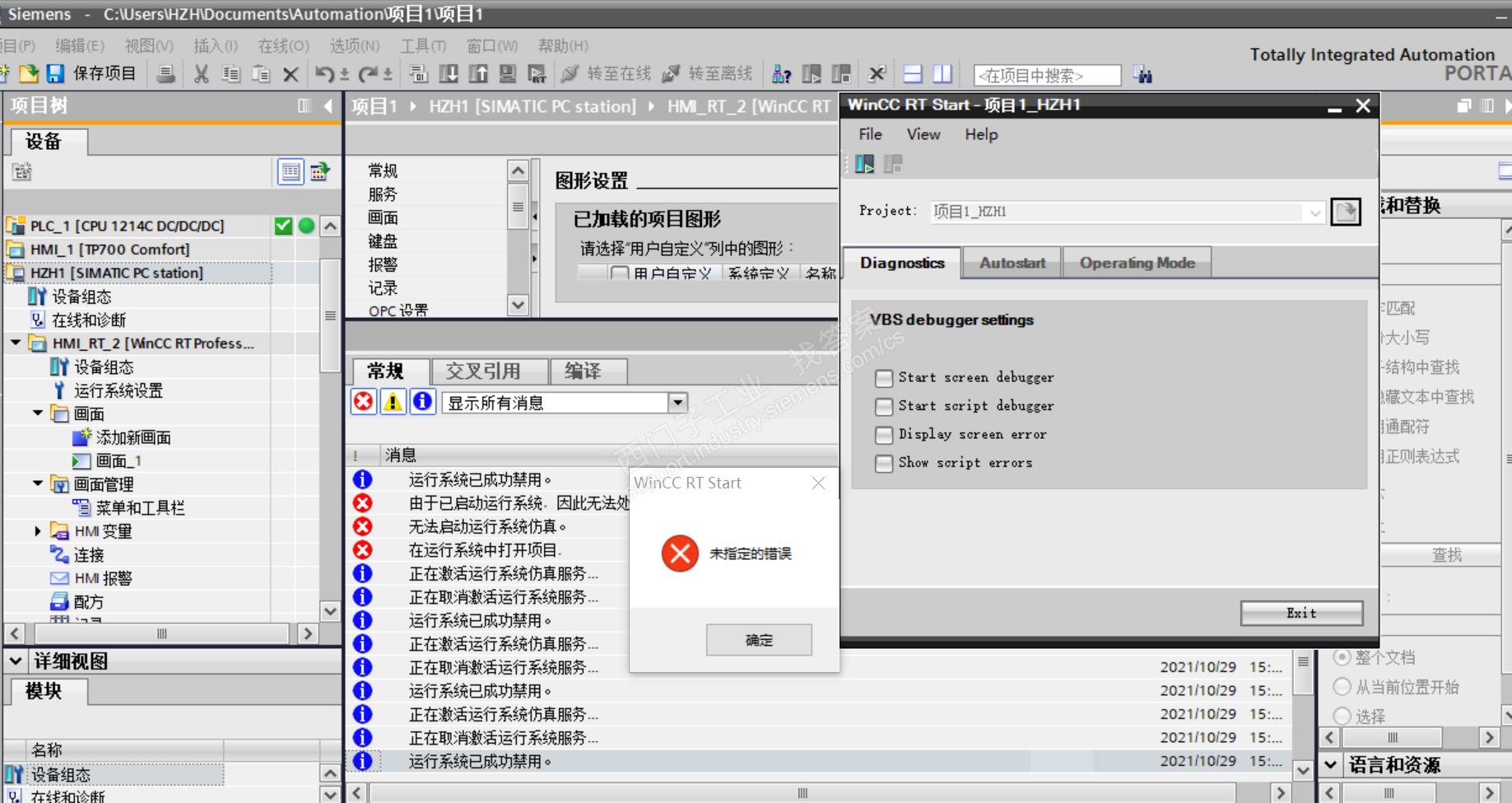The width and height of the screenshot is (1512, 803).
Task: Save the project with the floppy disk icon
Action: click(55, 74)
